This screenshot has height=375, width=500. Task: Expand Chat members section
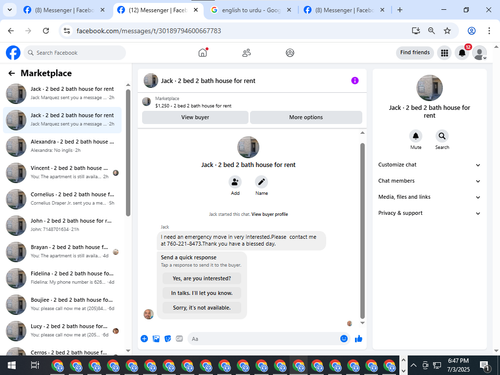[429, 181]
